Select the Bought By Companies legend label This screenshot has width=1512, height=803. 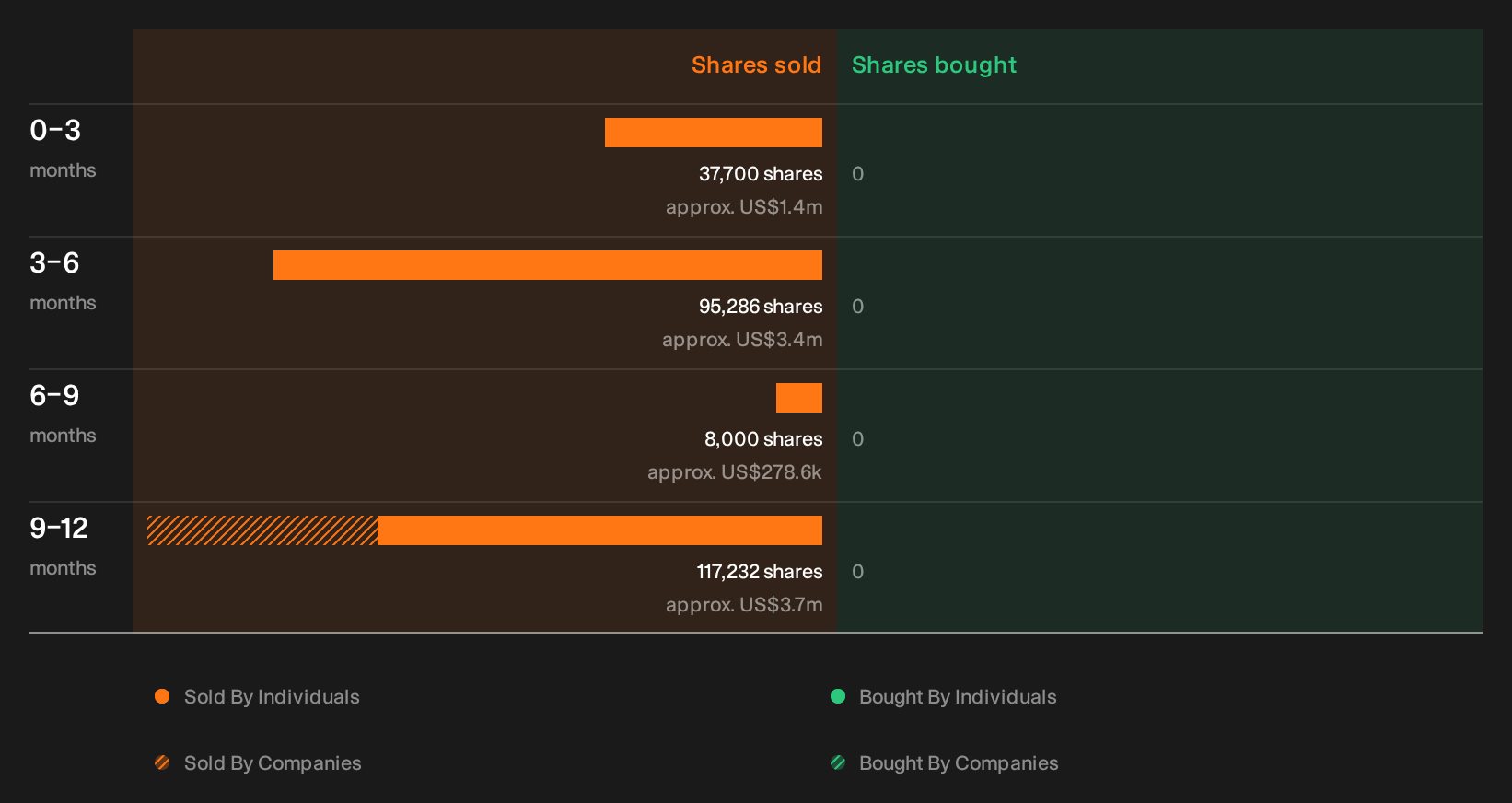959,763
